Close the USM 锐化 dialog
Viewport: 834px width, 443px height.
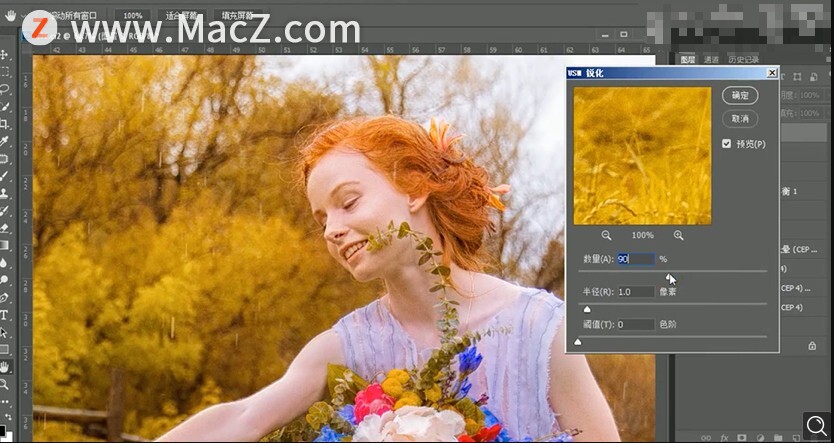[x=772, y=73]
